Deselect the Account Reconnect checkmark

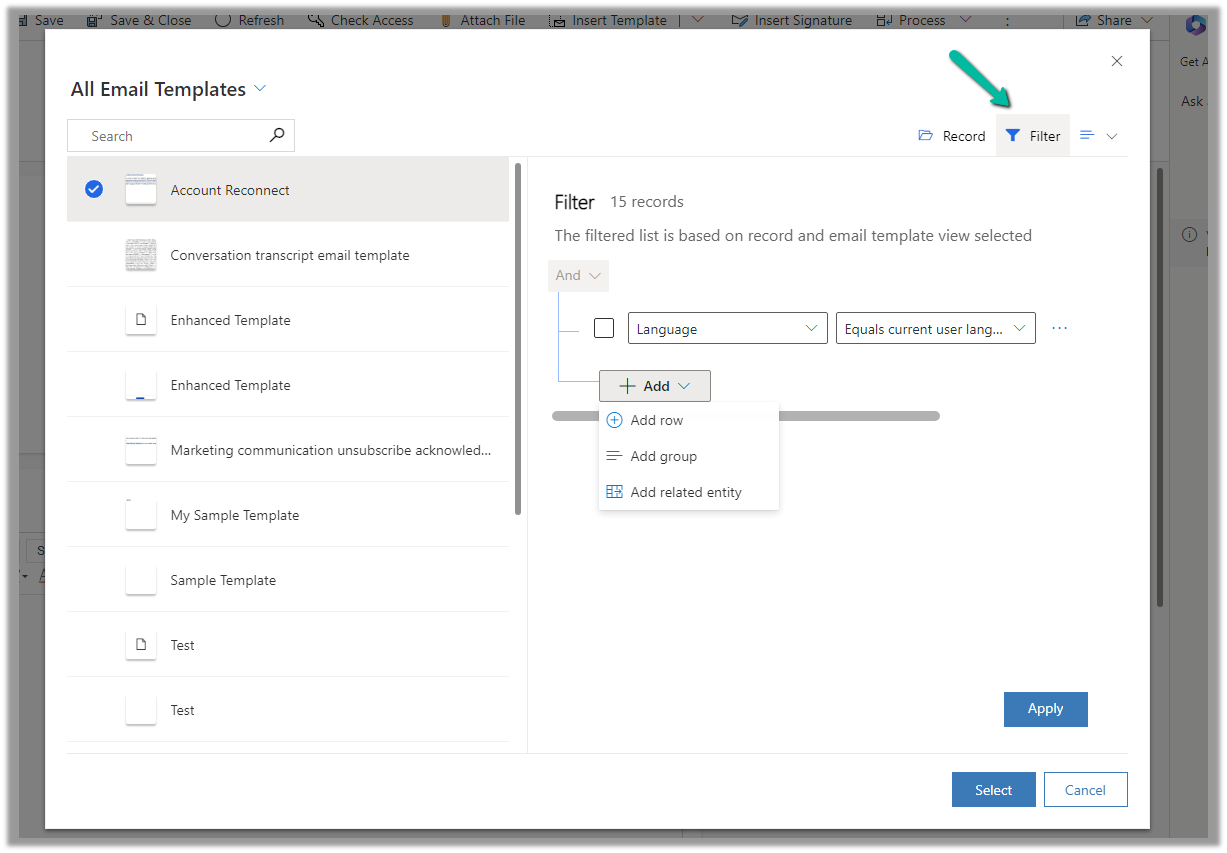94,189
